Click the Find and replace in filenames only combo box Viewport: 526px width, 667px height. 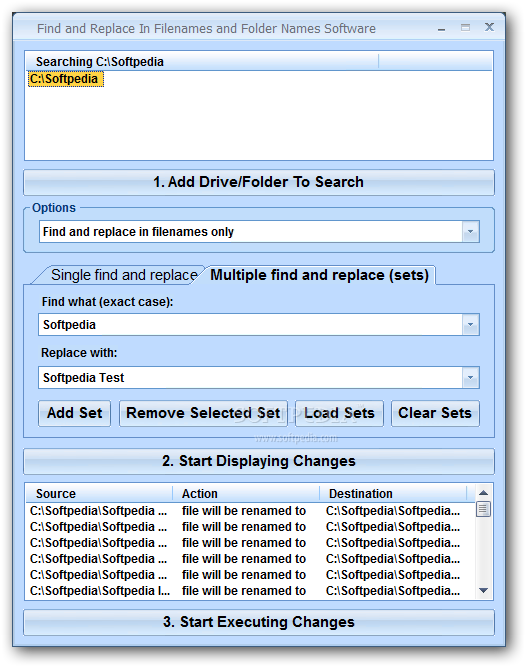click(259, 232)
